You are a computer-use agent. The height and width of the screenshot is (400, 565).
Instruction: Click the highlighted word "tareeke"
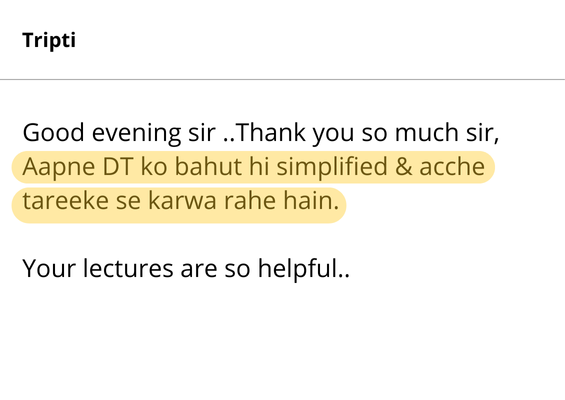(66, 201)
